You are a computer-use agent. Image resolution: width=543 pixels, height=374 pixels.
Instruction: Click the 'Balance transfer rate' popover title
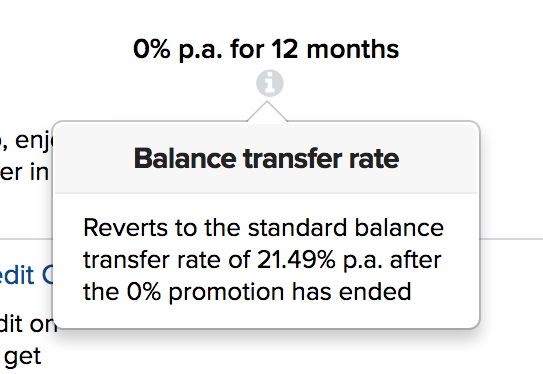(x=266, y=159)
